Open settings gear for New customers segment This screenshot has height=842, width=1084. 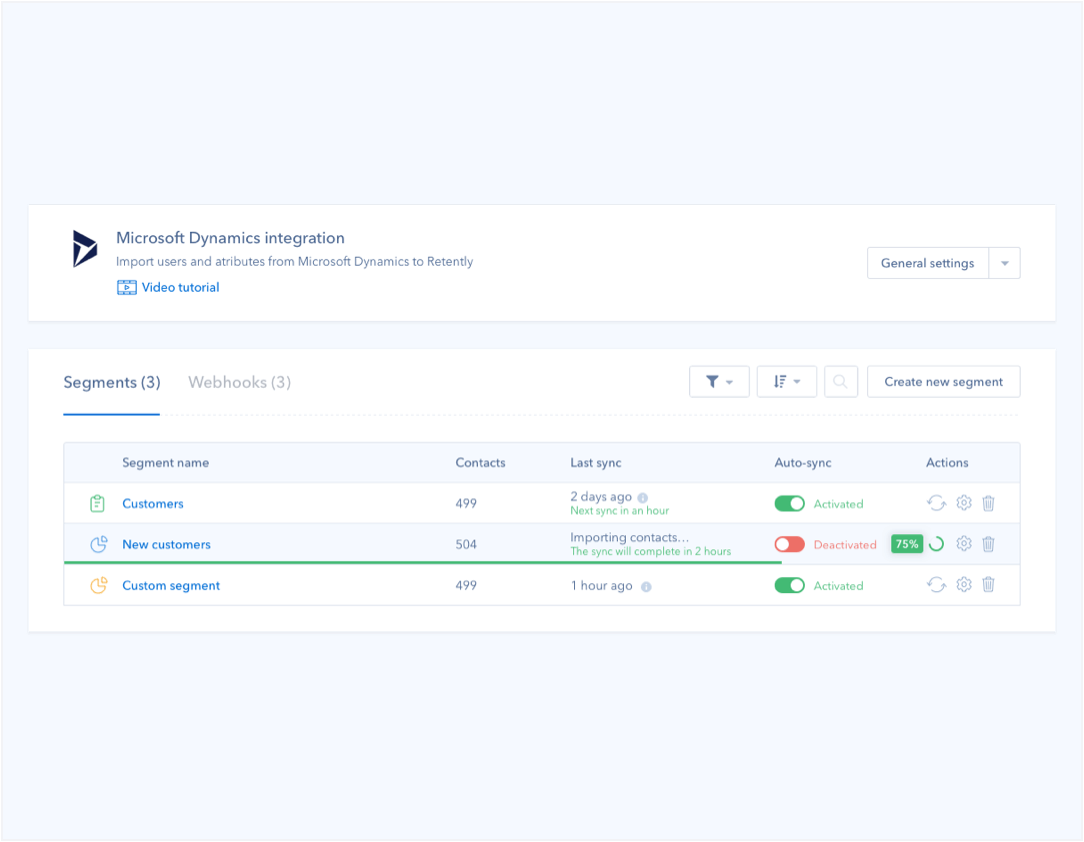coord(964,544)
